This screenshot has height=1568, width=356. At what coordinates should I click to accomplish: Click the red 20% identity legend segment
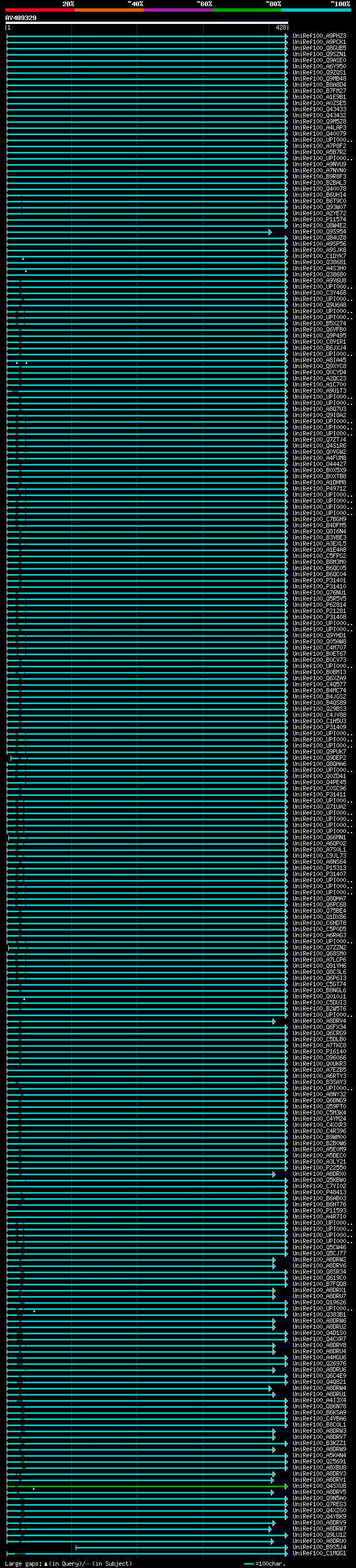click(x=39, y=10)
